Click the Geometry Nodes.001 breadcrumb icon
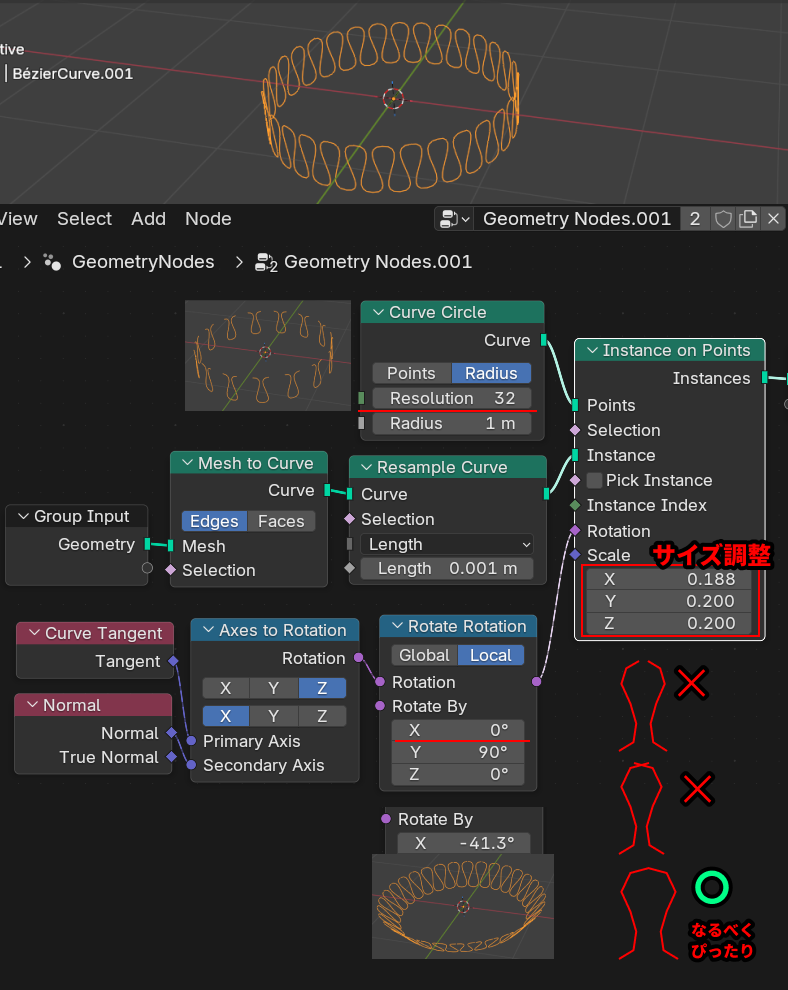 point(267,262)
